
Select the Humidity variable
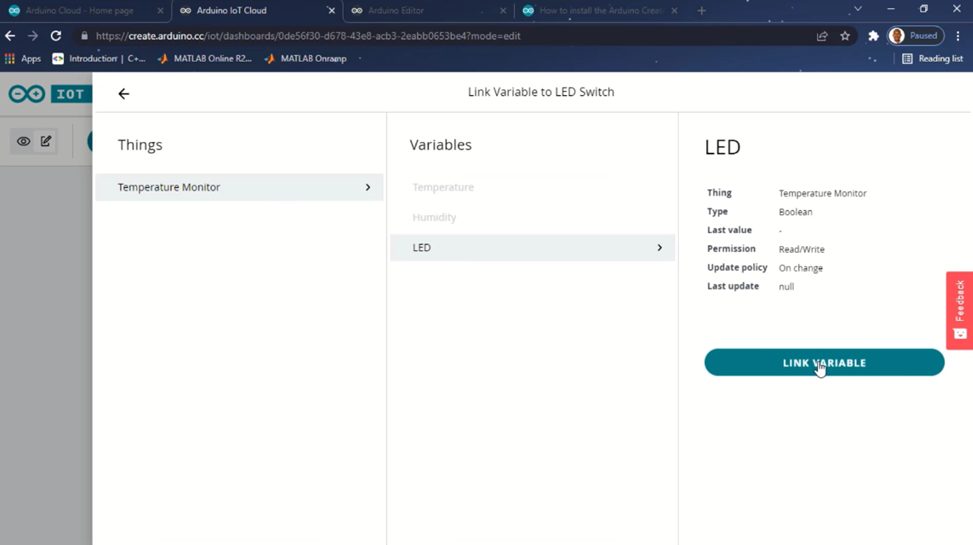434,217
